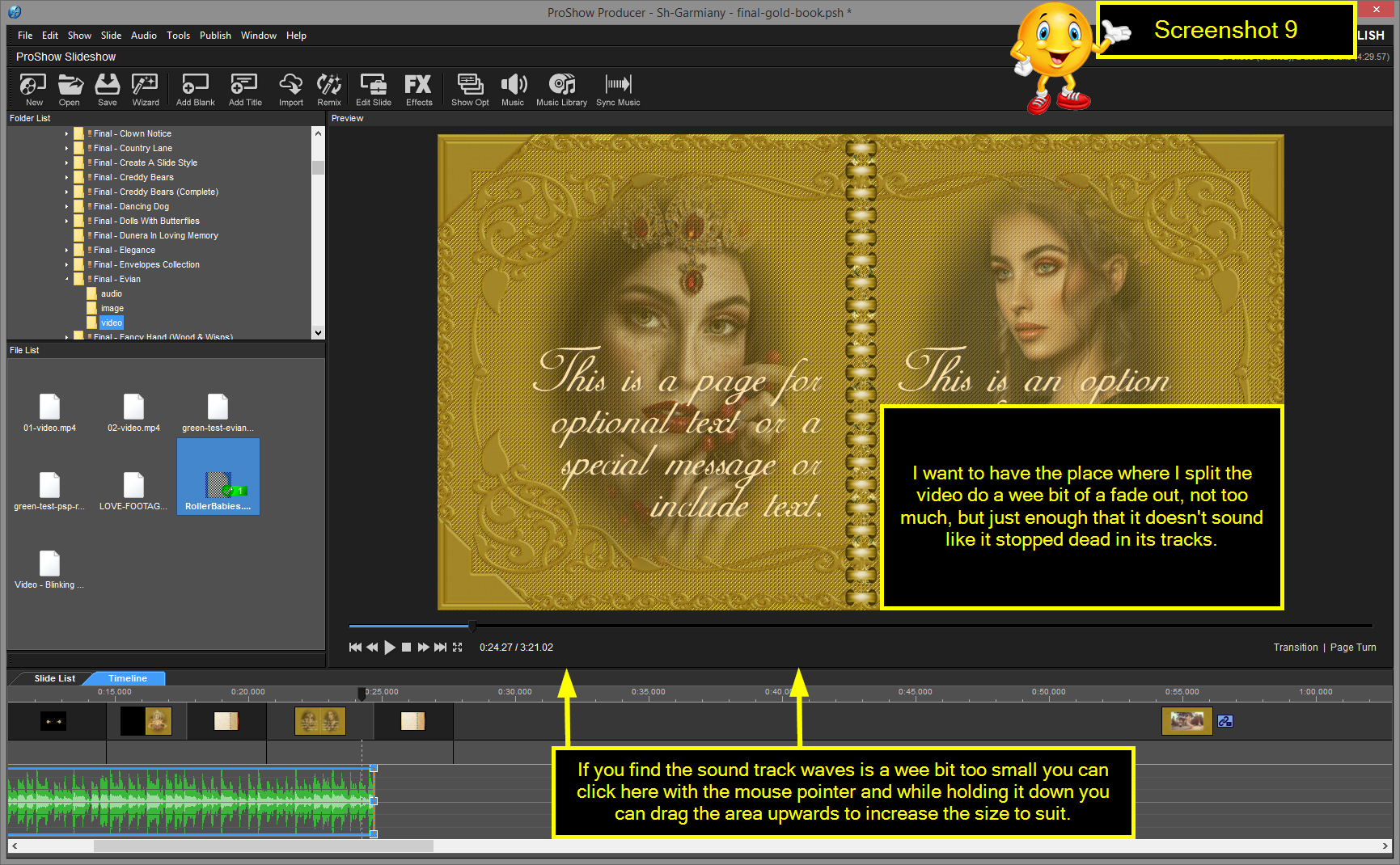Open the Publish menu

pyautogui.click(x=215, y=36)
